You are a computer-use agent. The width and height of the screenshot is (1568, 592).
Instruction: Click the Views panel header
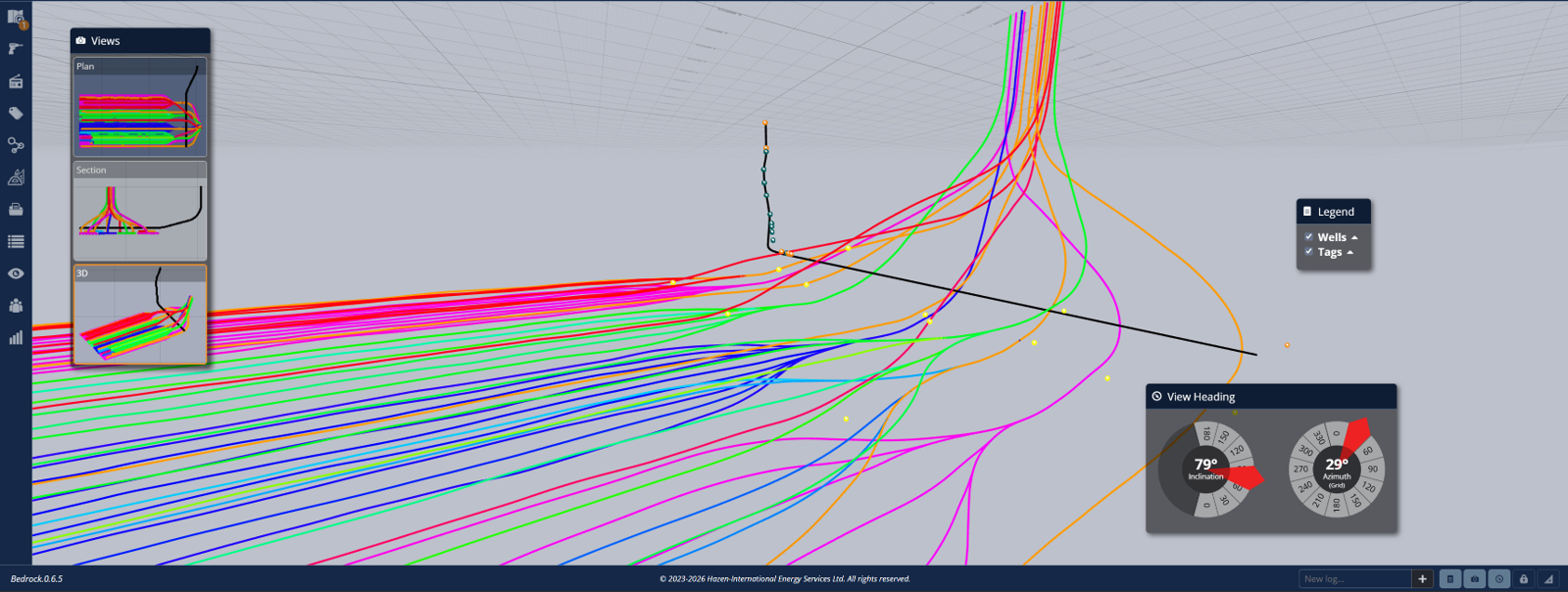[x=140, y=41]
